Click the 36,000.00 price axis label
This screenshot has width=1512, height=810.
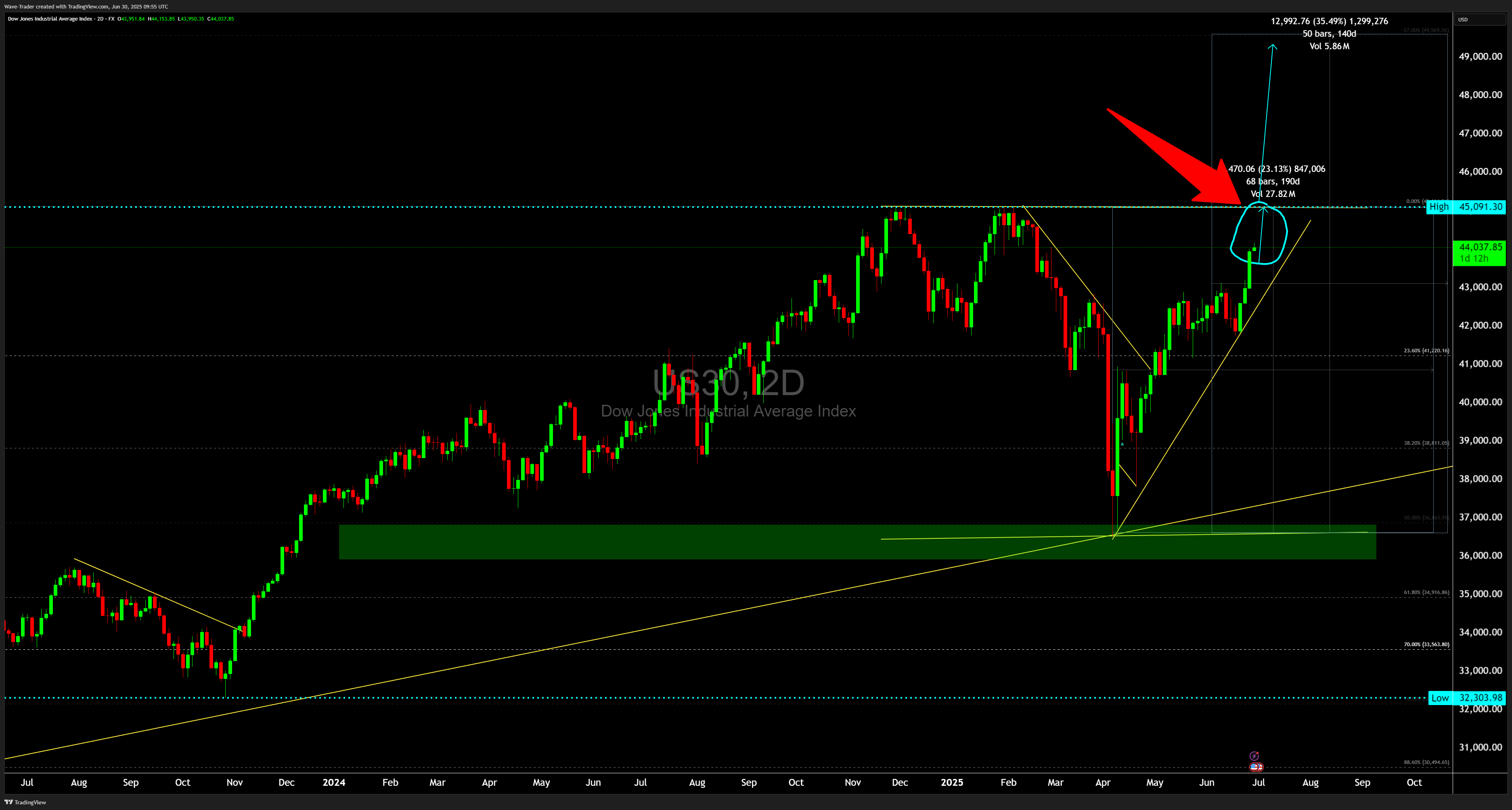(x=1480, y=555)
